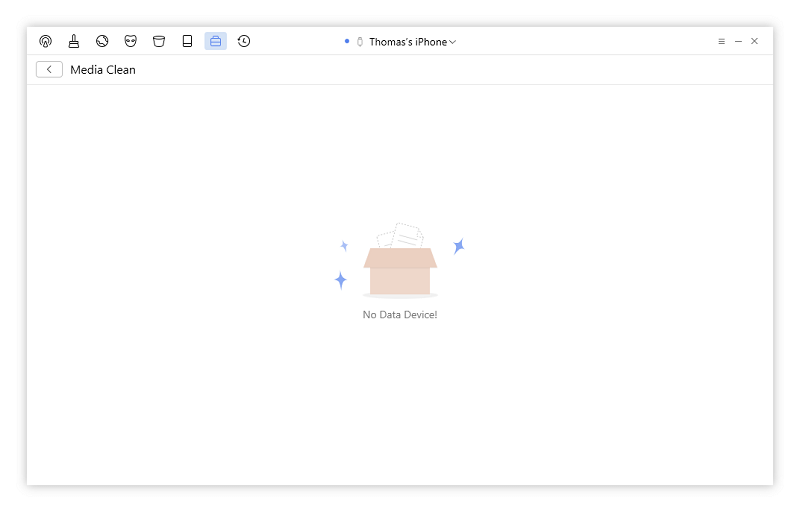
Task: Click the 'Media Clean' page title
Action: 103,70
